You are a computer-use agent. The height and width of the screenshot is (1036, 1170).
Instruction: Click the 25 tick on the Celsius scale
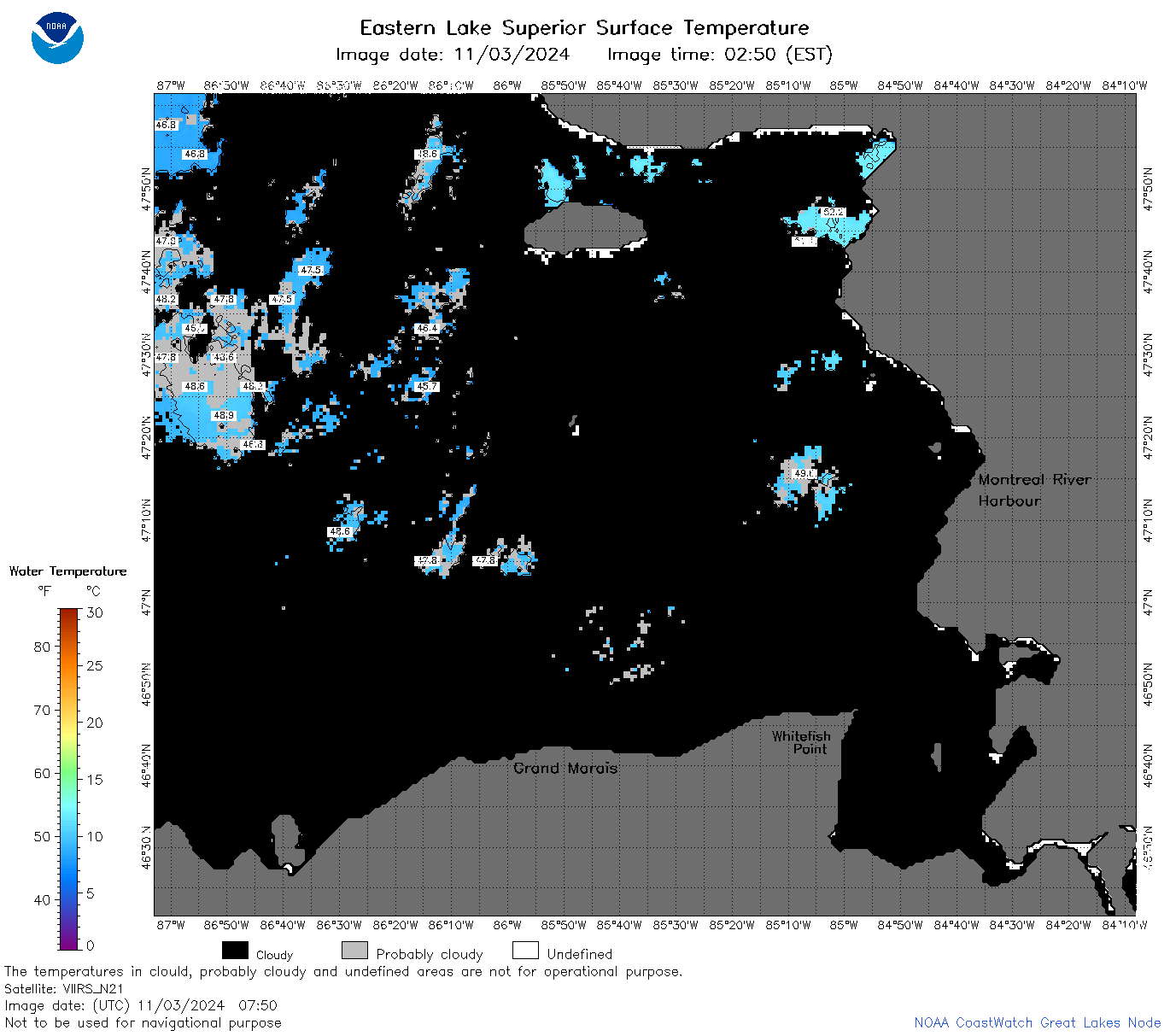pos(95,665)
